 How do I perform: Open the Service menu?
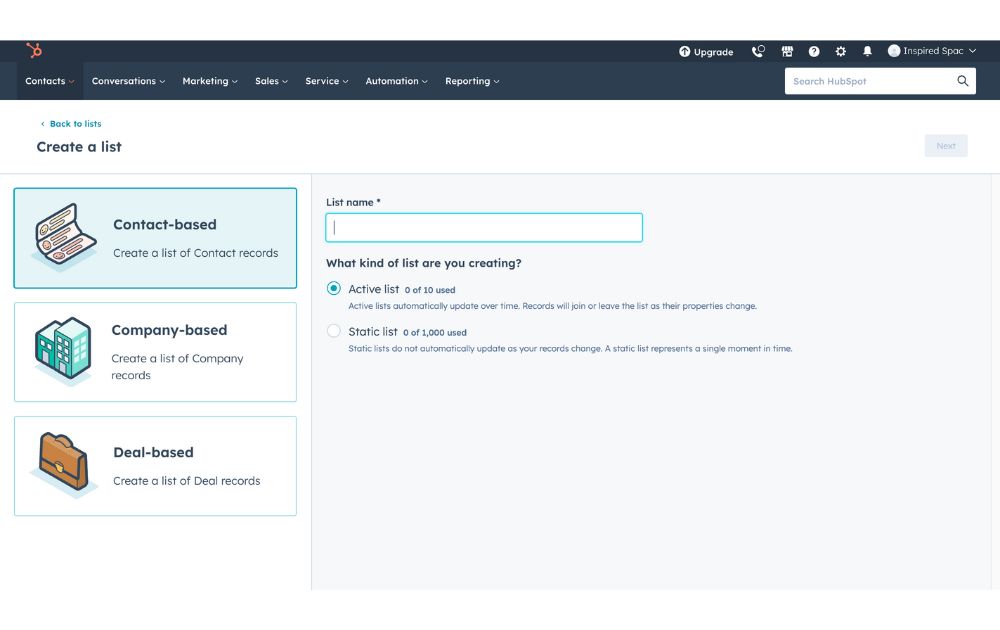327,81
